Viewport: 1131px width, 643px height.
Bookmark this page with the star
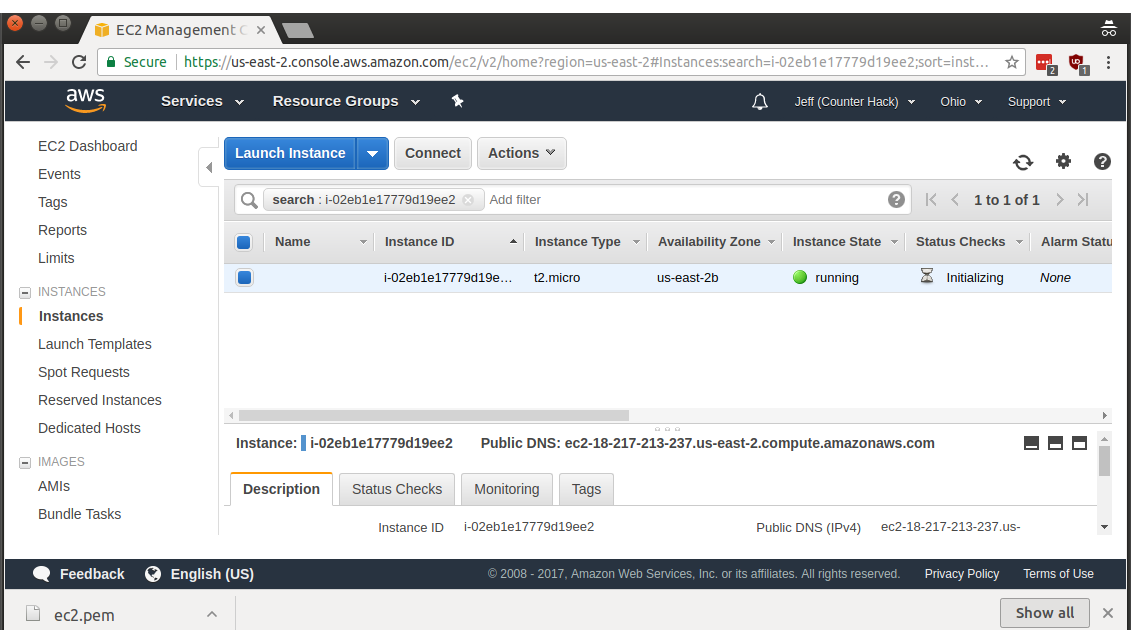point(1012,62)
